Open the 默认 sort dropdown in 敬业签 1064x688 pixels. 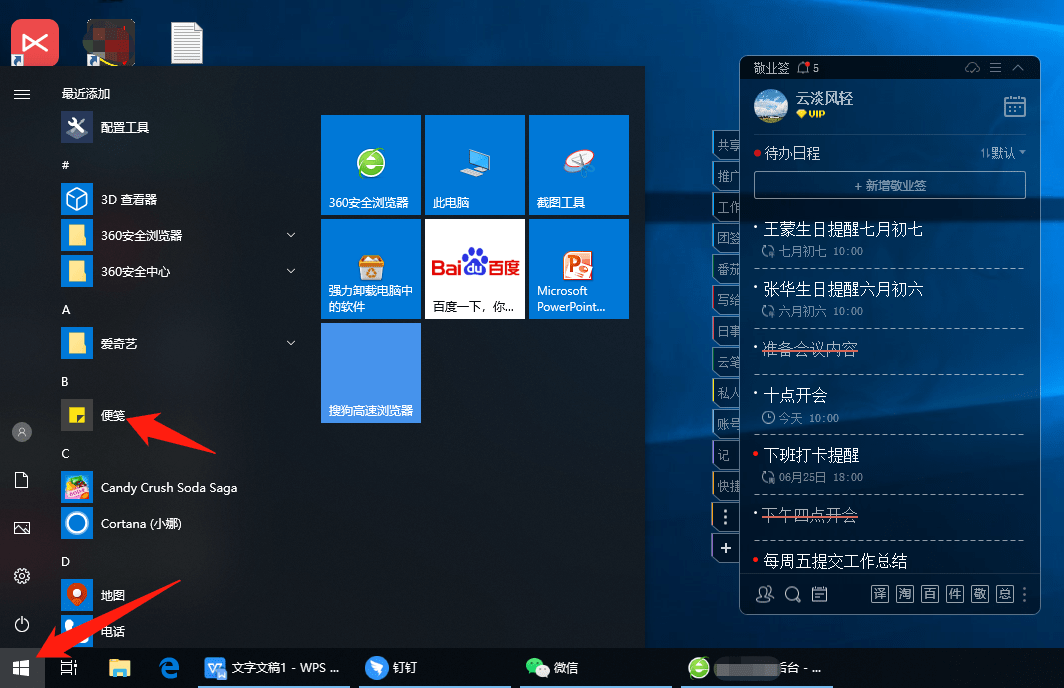1003,153
